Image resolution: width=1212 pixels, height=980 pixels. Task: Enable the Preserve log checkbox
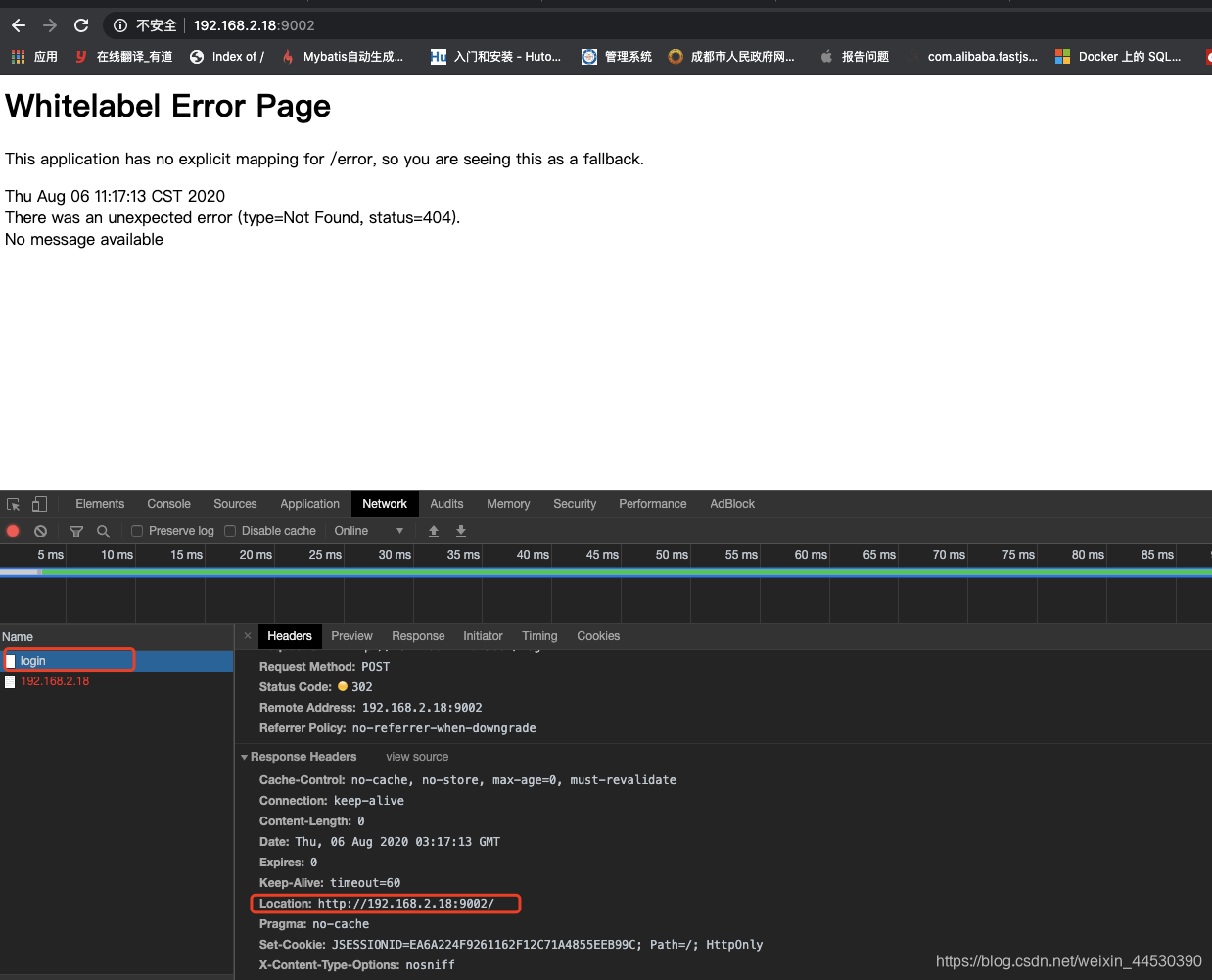coord(137,531)
